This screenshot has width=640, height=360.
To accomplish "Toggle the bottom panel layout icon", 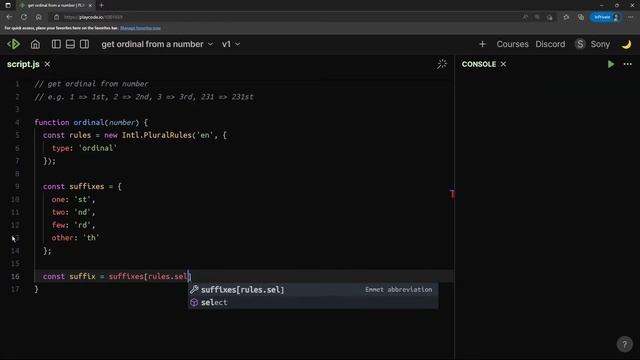I will coord(70,44).
